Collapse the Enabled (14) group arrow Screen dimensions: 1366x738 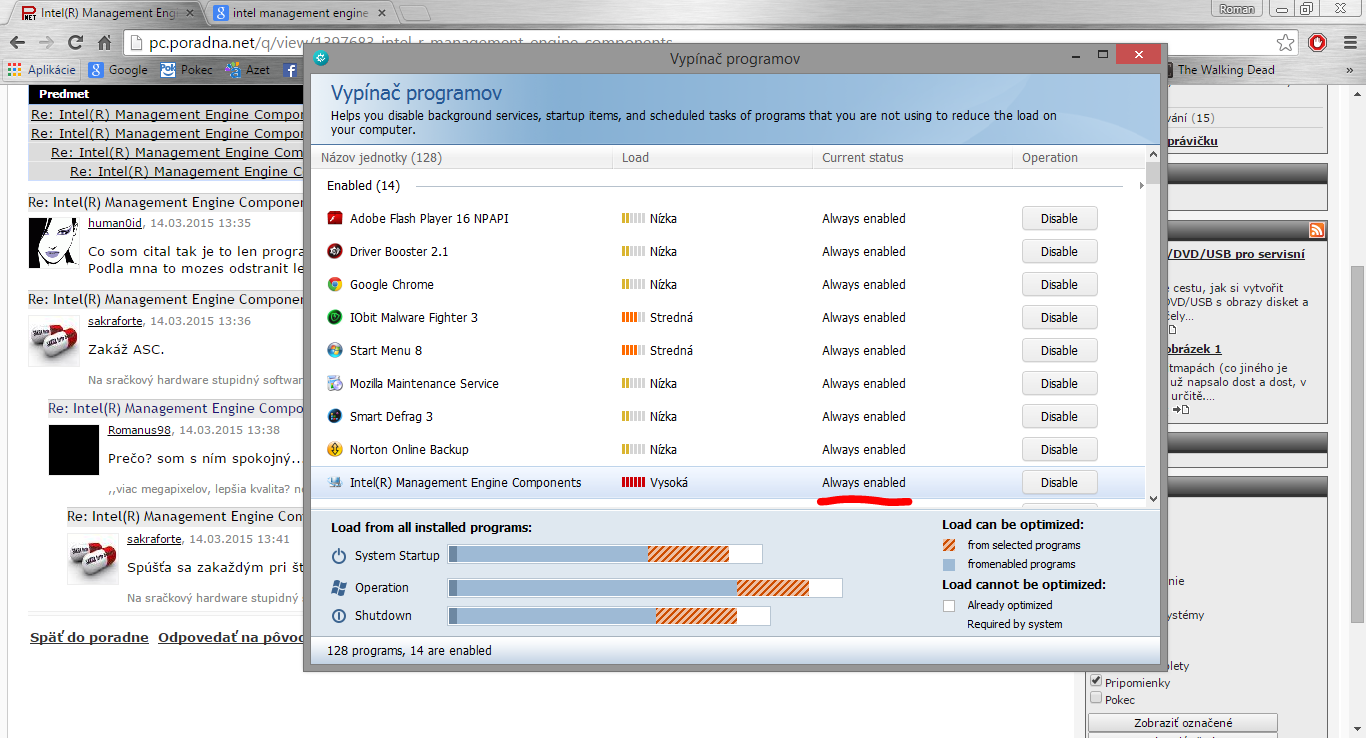(1142, 186)
